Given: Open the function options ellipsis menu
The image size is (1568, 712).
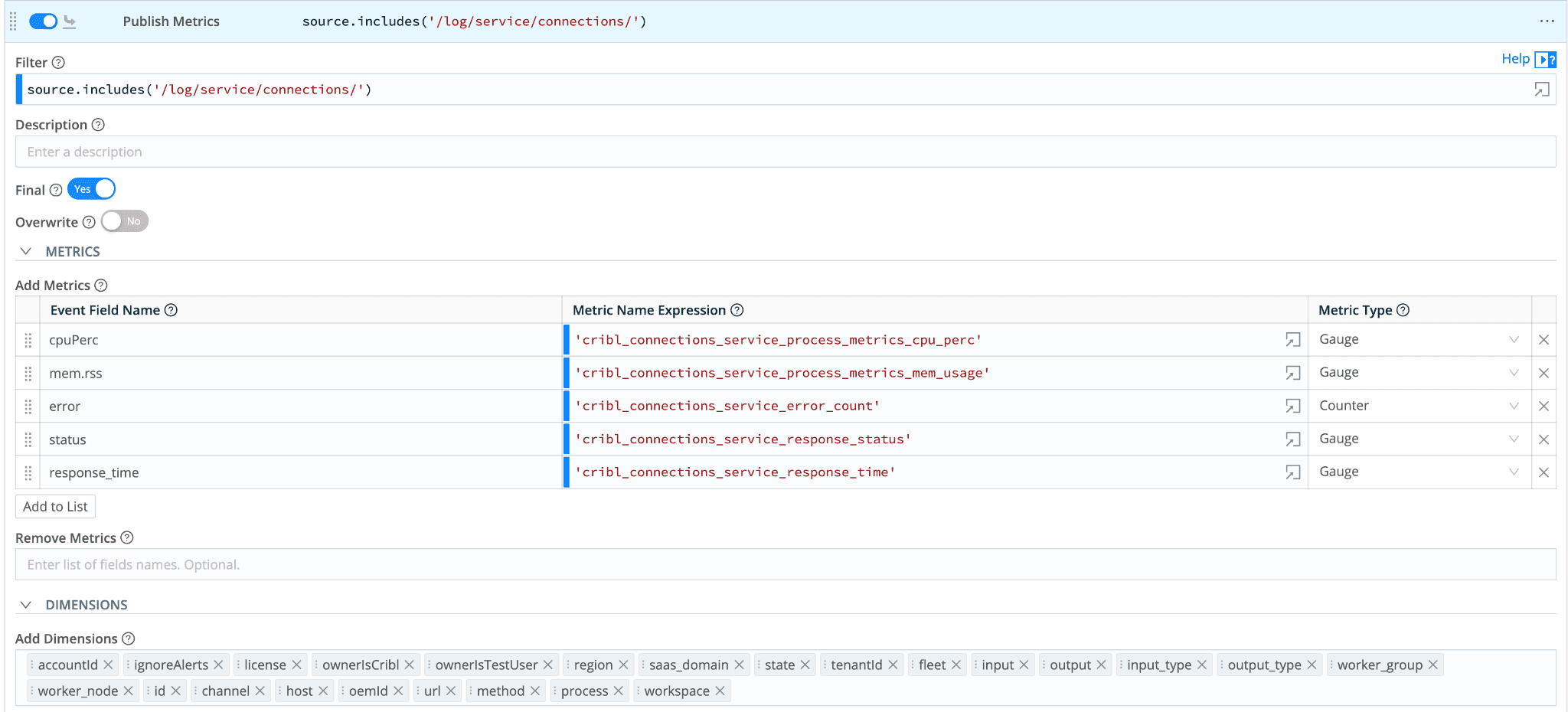Looking at the screenshot, I should [x=1547, y=21].
